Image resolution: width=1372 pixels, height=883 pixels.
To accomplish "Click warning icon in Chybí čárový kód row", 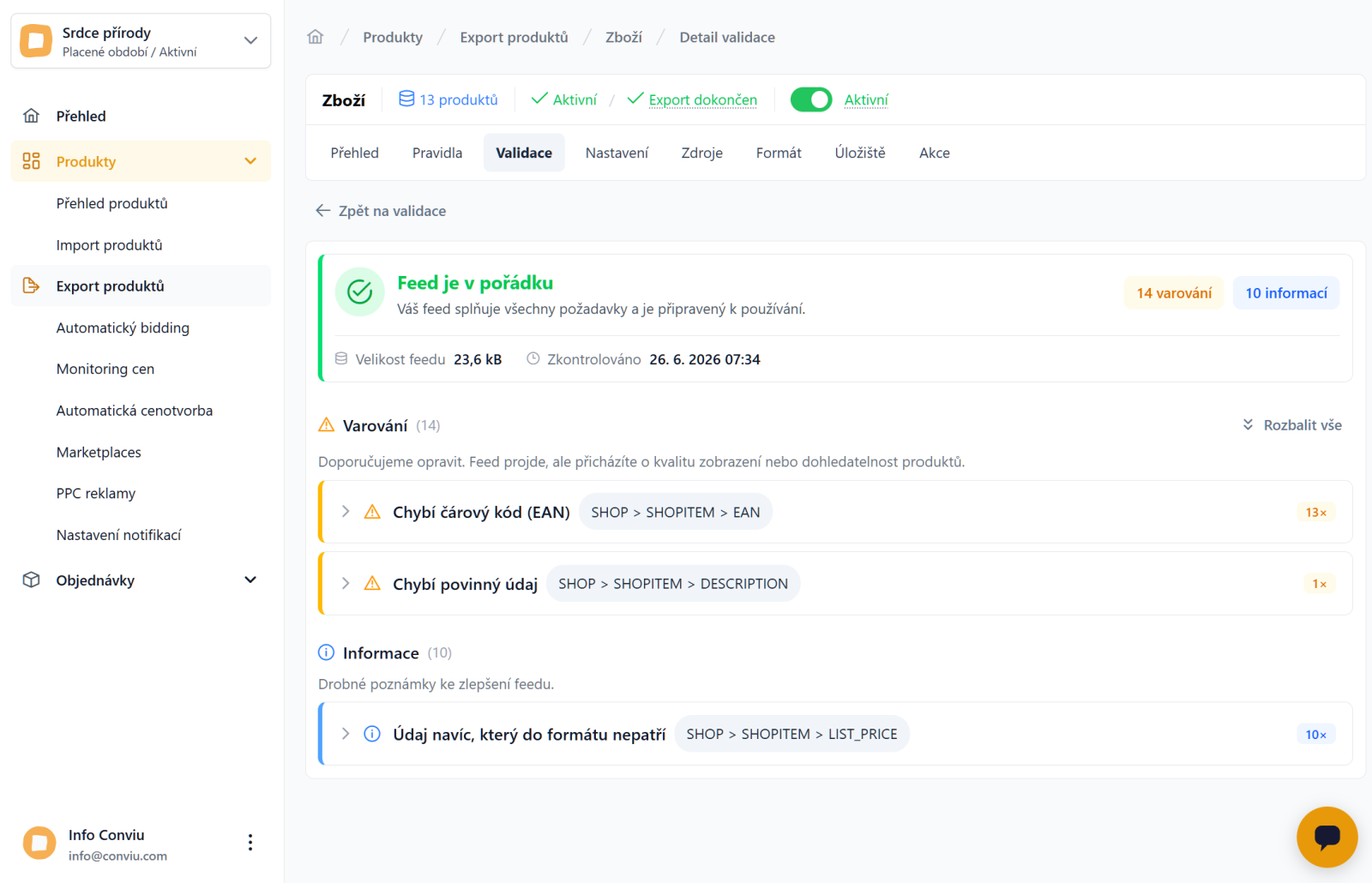I will tap(372, 512).
